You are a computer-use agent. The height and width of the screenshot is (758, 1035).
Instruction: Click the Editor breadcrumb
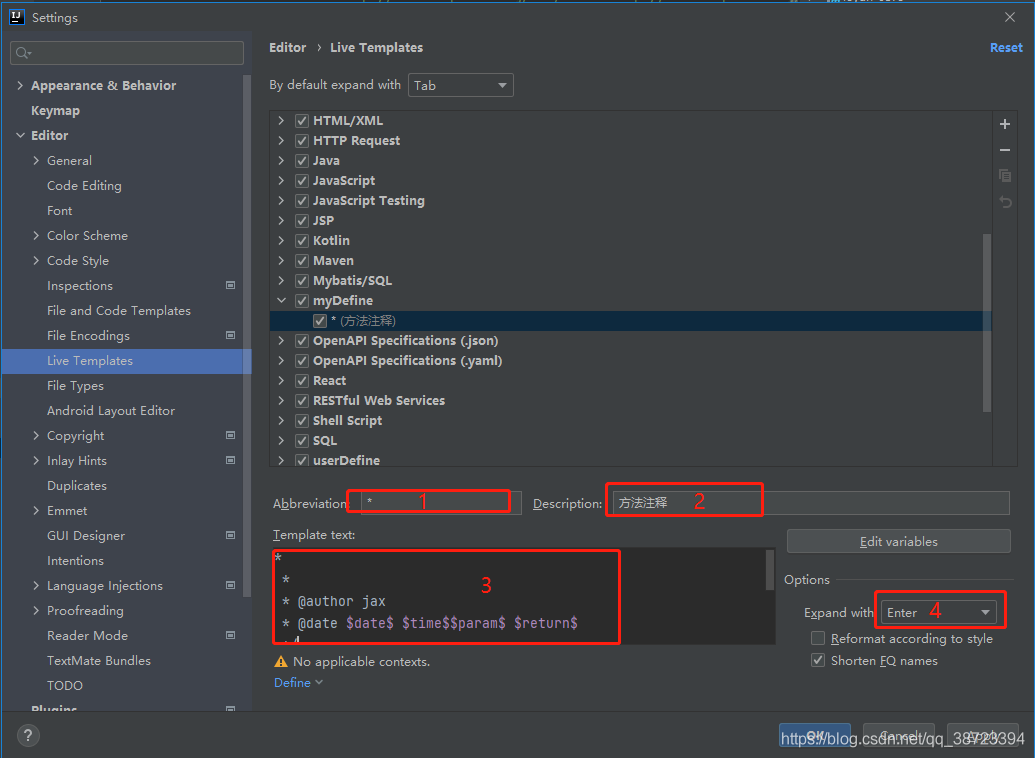click(288, 48)
